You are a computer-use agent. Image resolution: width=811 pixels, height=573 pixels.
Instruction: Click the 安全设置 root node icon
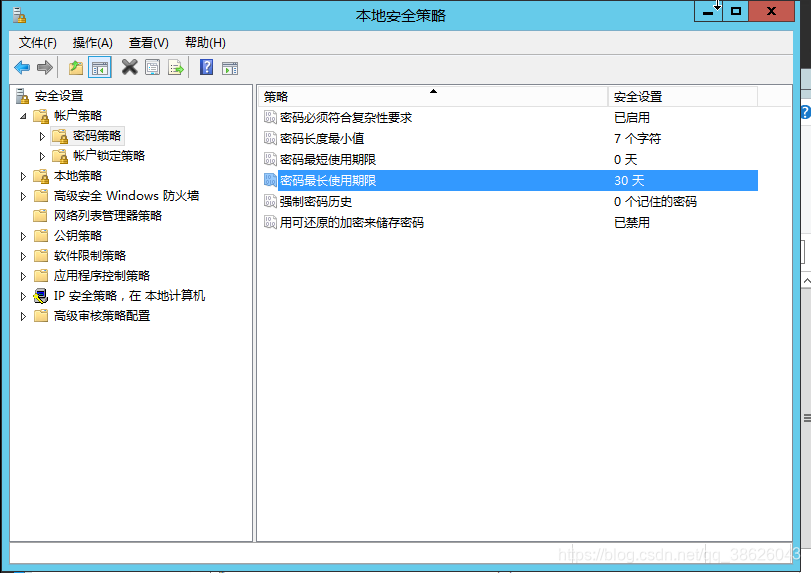tap(22, 96)
